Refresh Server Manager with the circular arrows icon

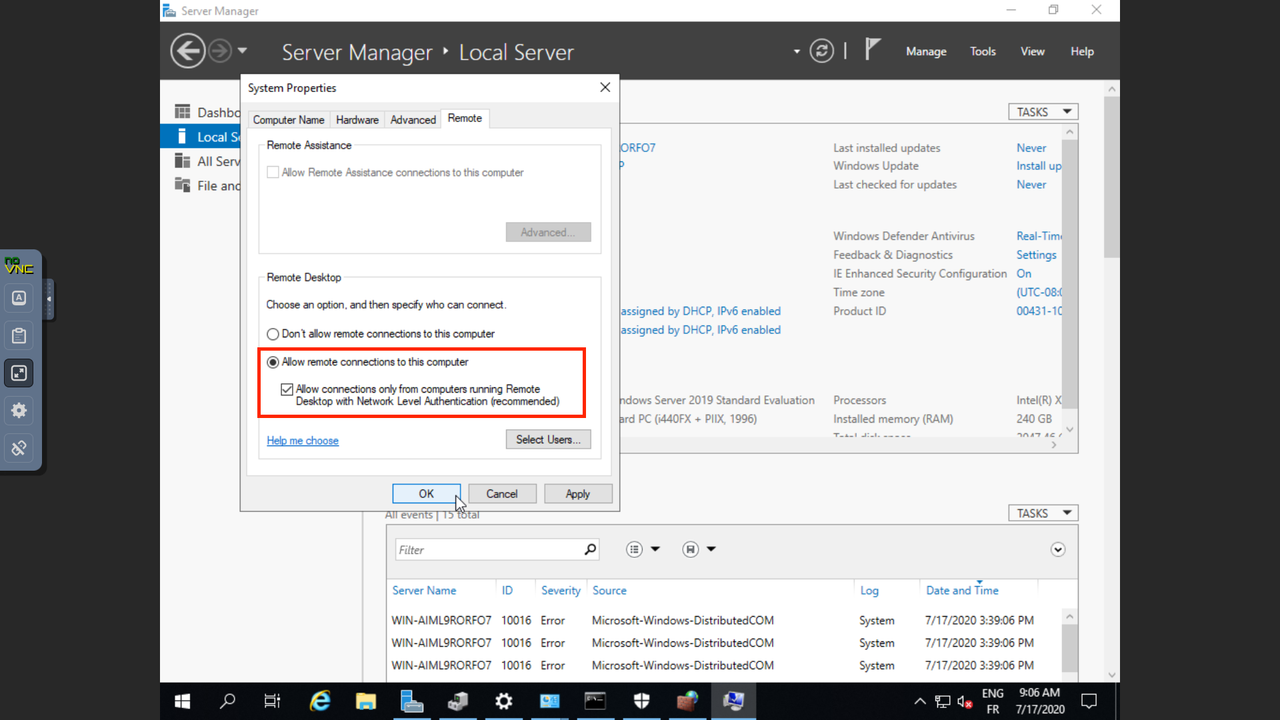tap(821, 51)
